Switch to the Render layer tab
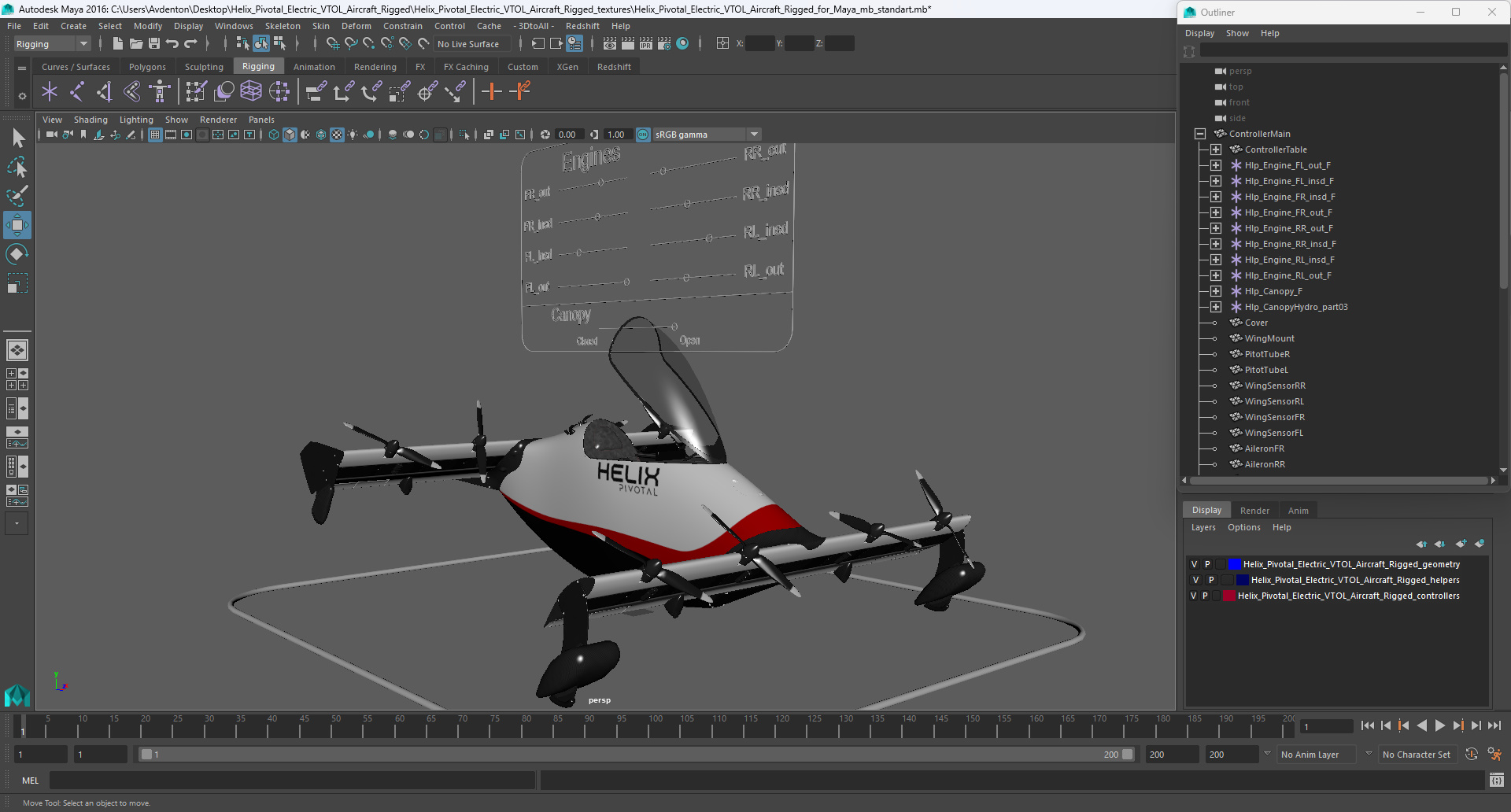1511x812 pixels. point(1254,511)
